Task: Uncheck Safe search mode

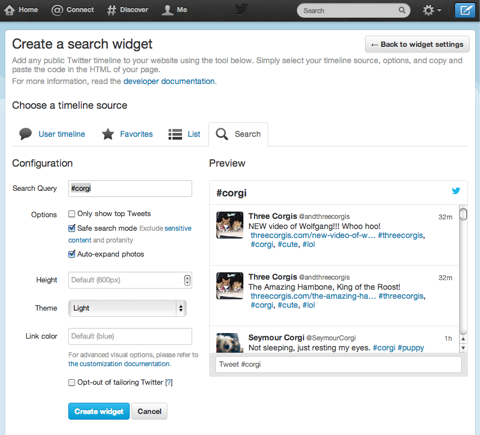Action: coord(71,228)
